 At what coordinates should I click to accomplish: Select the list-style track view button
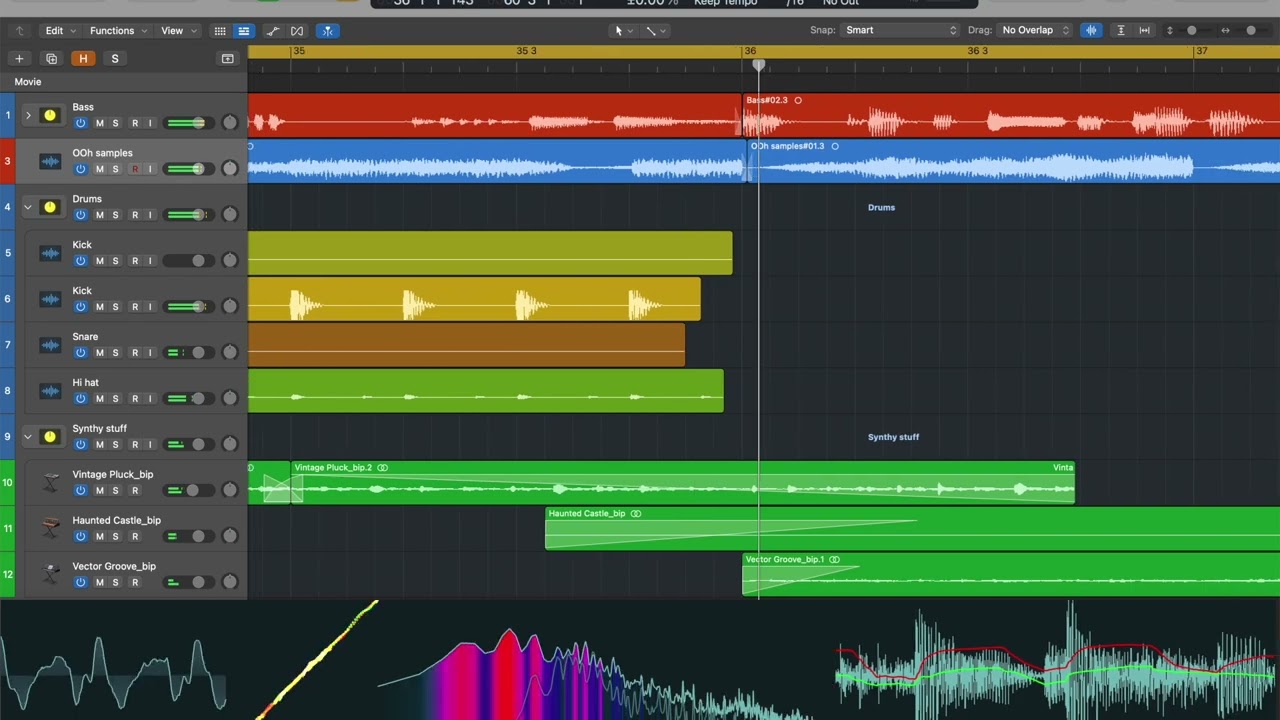pos(243,31)
